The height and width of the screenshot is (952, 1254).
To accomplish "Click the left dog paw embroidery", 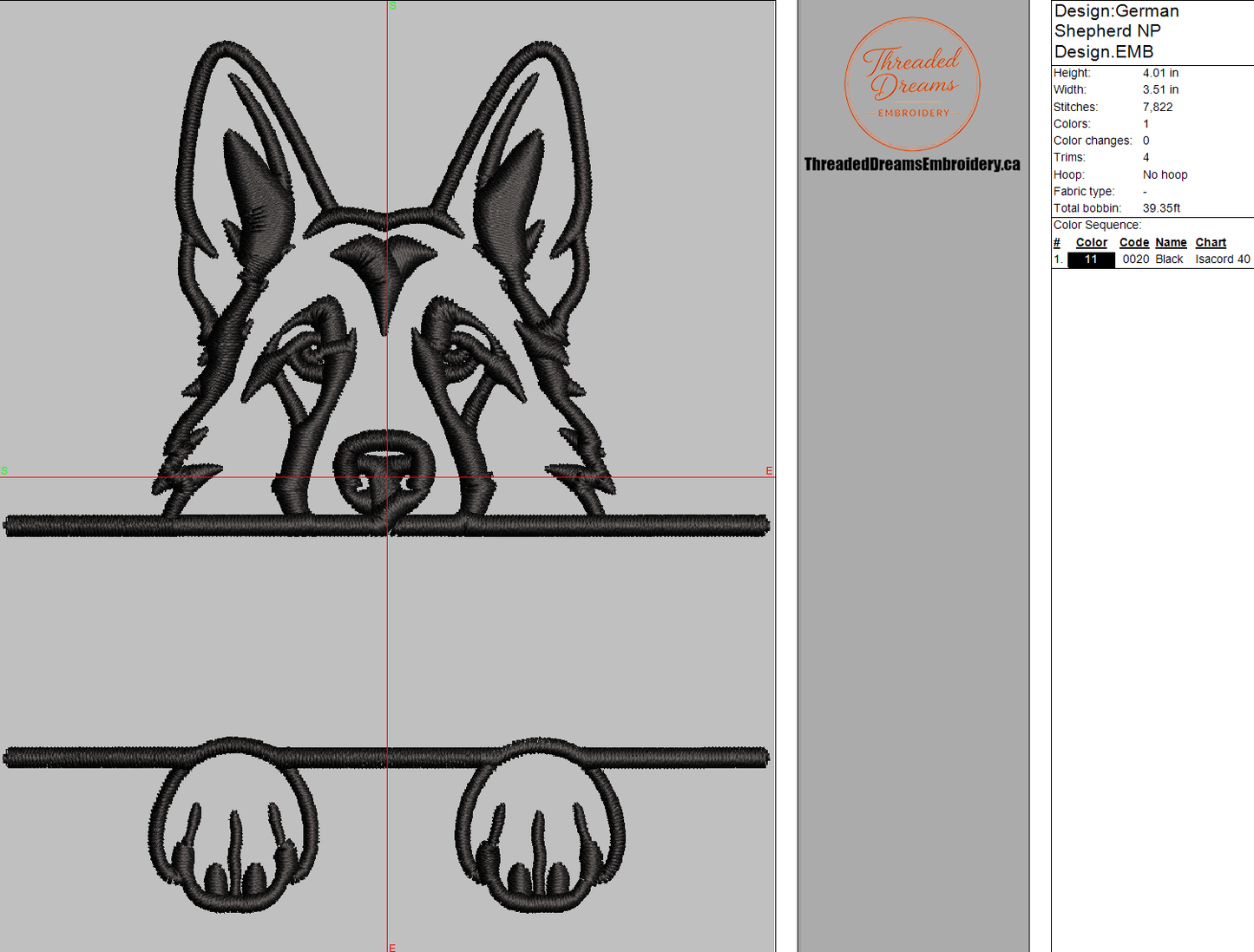I will coord(233,824).
